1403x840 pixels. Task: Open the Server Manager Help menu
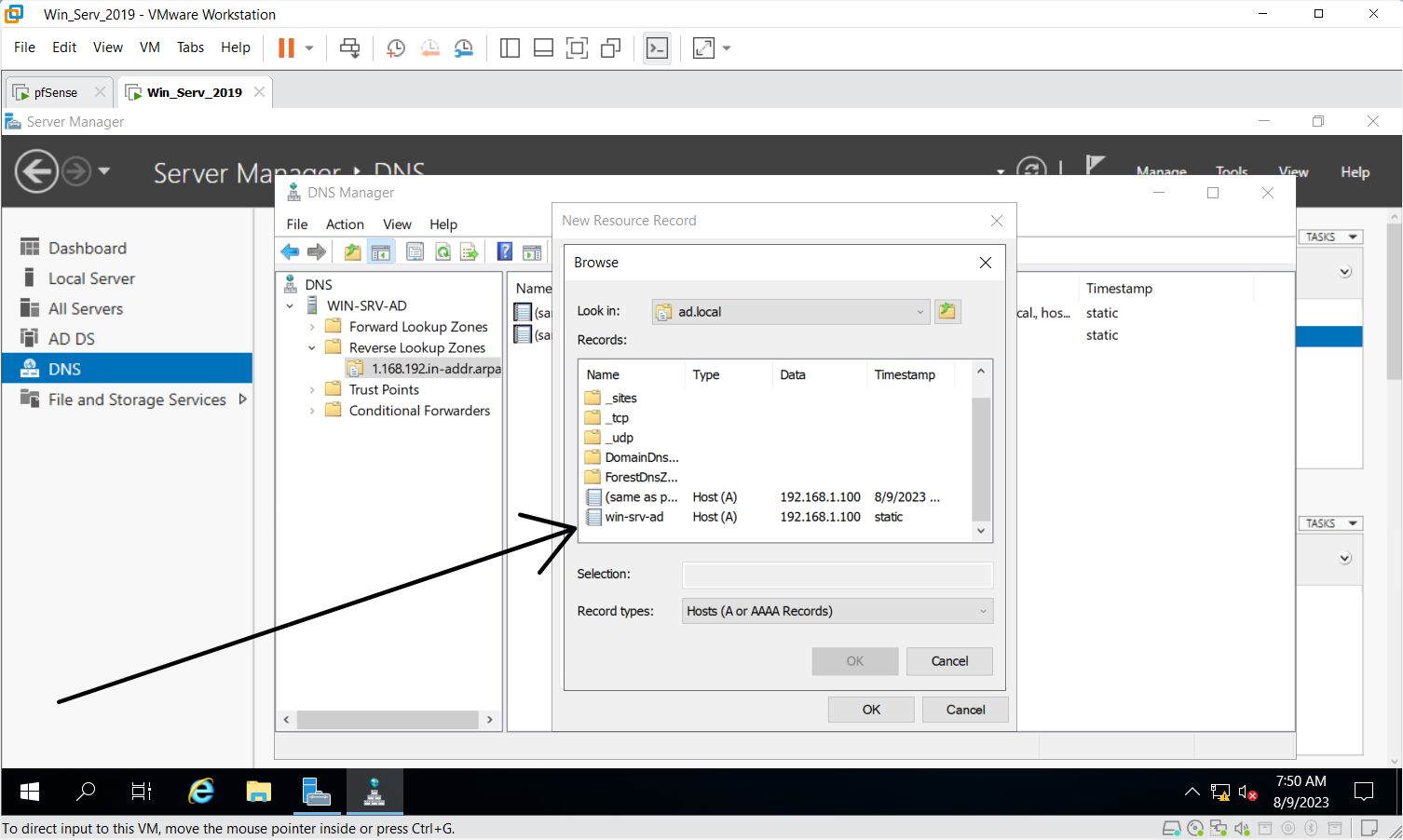(1355, 172)
